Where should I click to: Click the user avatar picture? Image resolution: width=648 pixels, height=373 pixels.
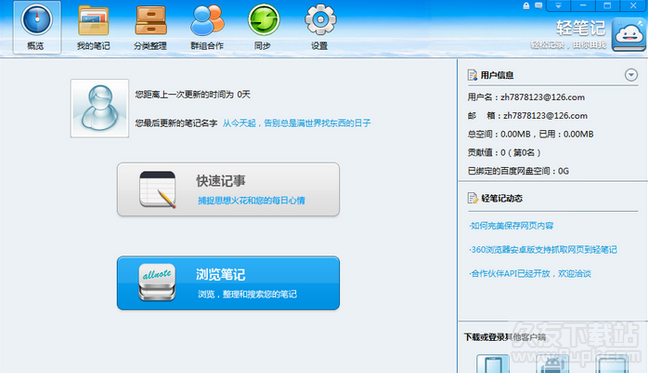pyautogui.click(x=100, y=108)
